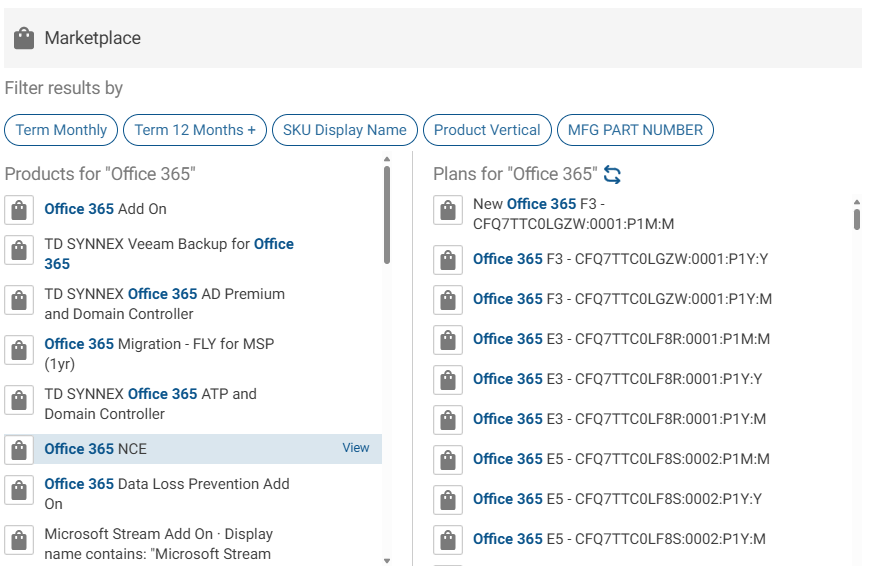Click the Plans for "Office 365" heading
This screenshot has height=566, width=870.
[x=515, y=174]
